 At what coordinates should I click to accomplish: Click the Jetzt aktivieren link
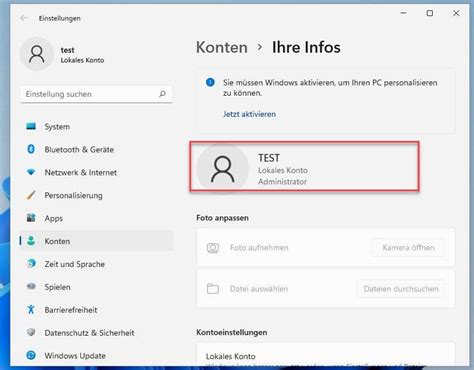[249, 114]
